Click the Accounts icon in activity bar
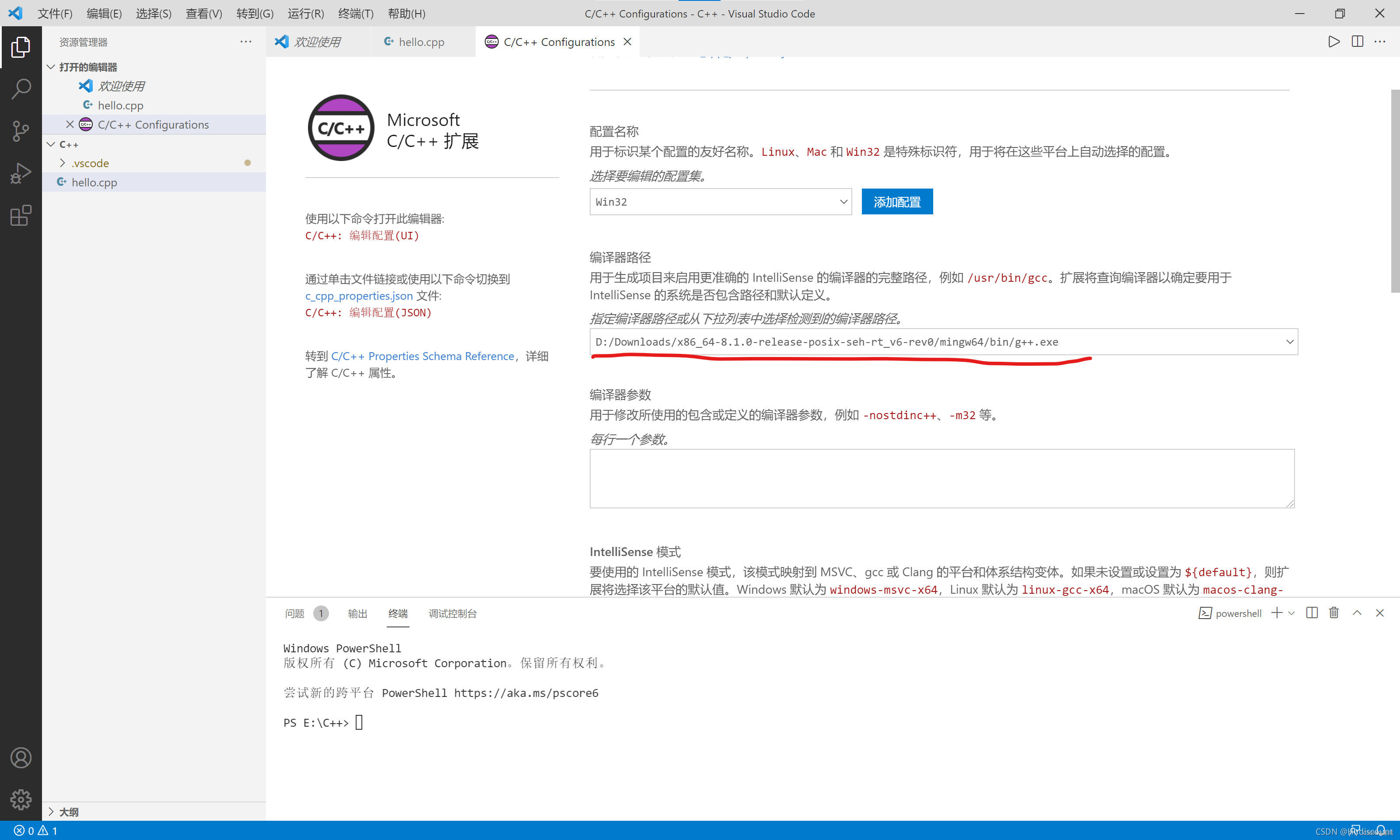1400x840 pixels. [x=21, y=758]
